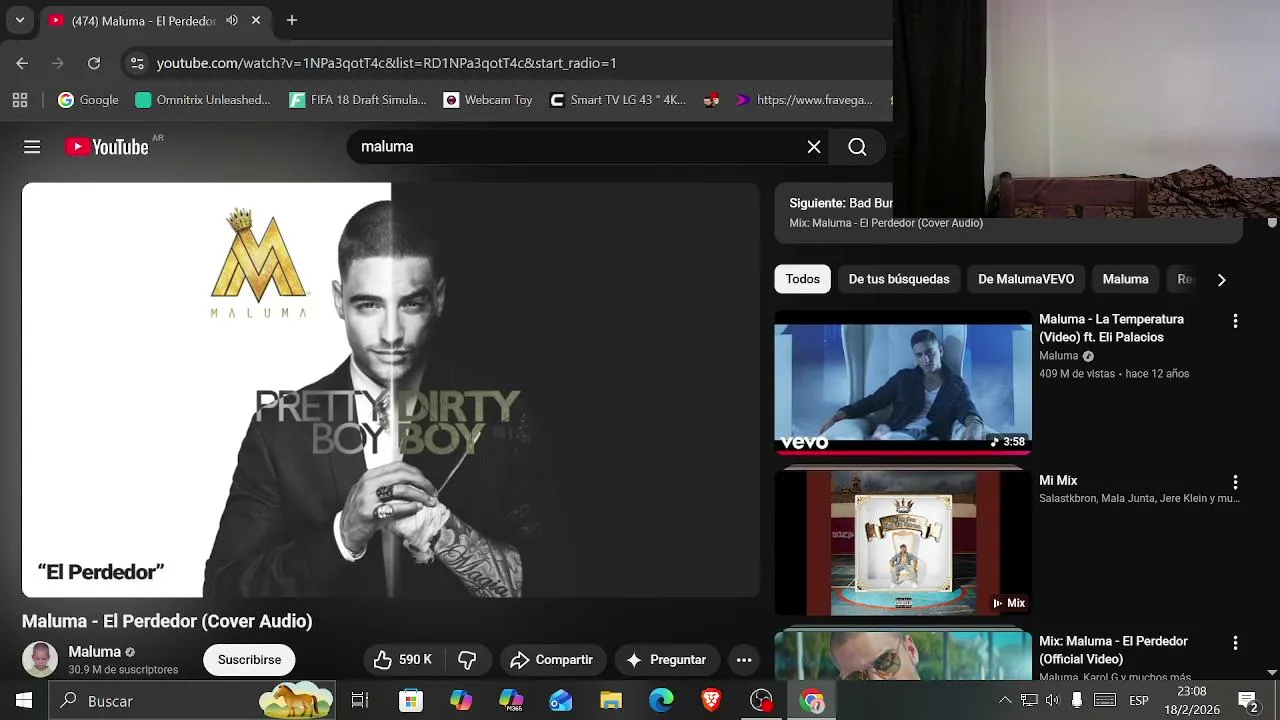
Task: Click the El Perdedor video player
Action: pos(391,390)
